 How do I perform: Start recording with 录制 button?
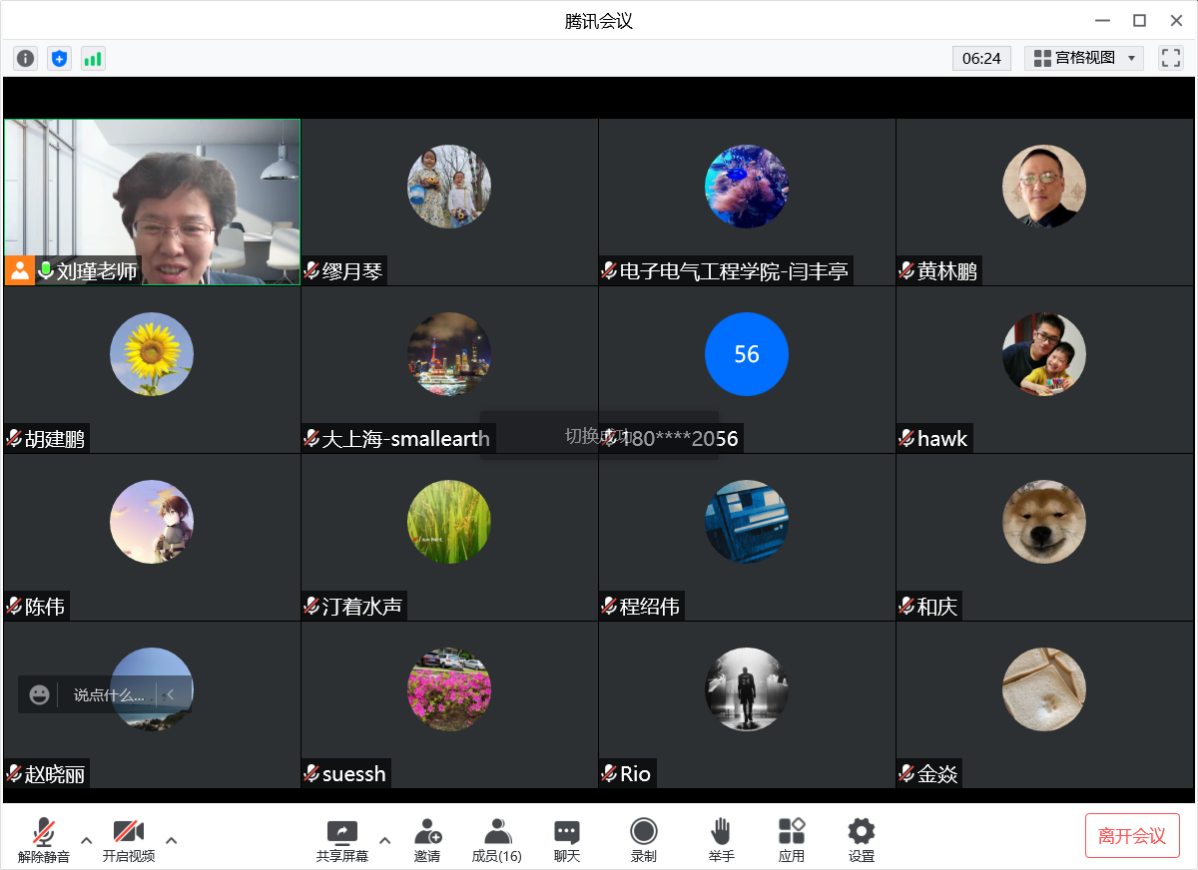tap(644, 840)
